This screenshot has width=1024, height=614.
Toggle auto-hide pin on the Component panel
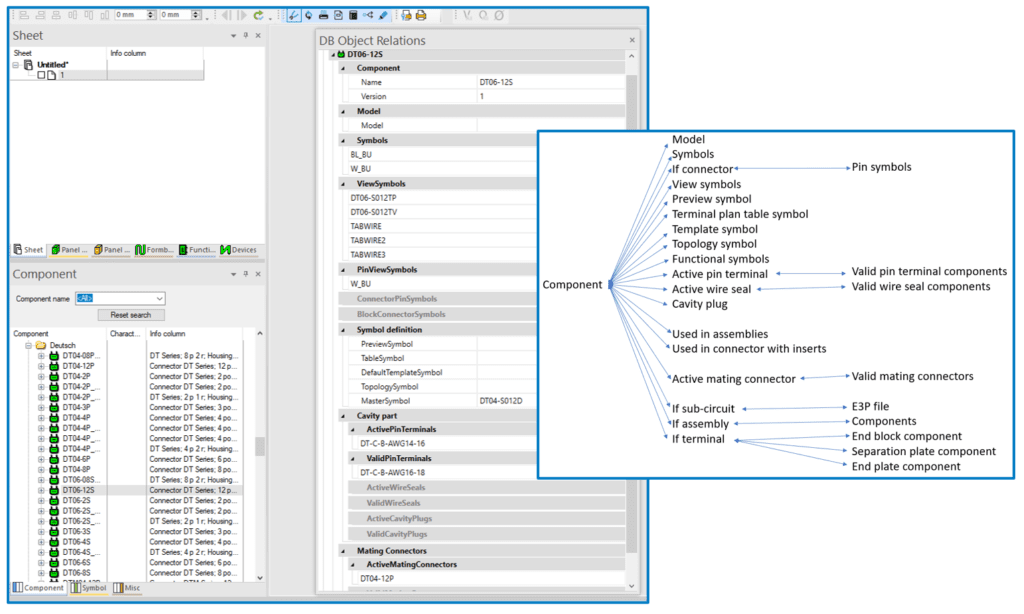point(244,274)
